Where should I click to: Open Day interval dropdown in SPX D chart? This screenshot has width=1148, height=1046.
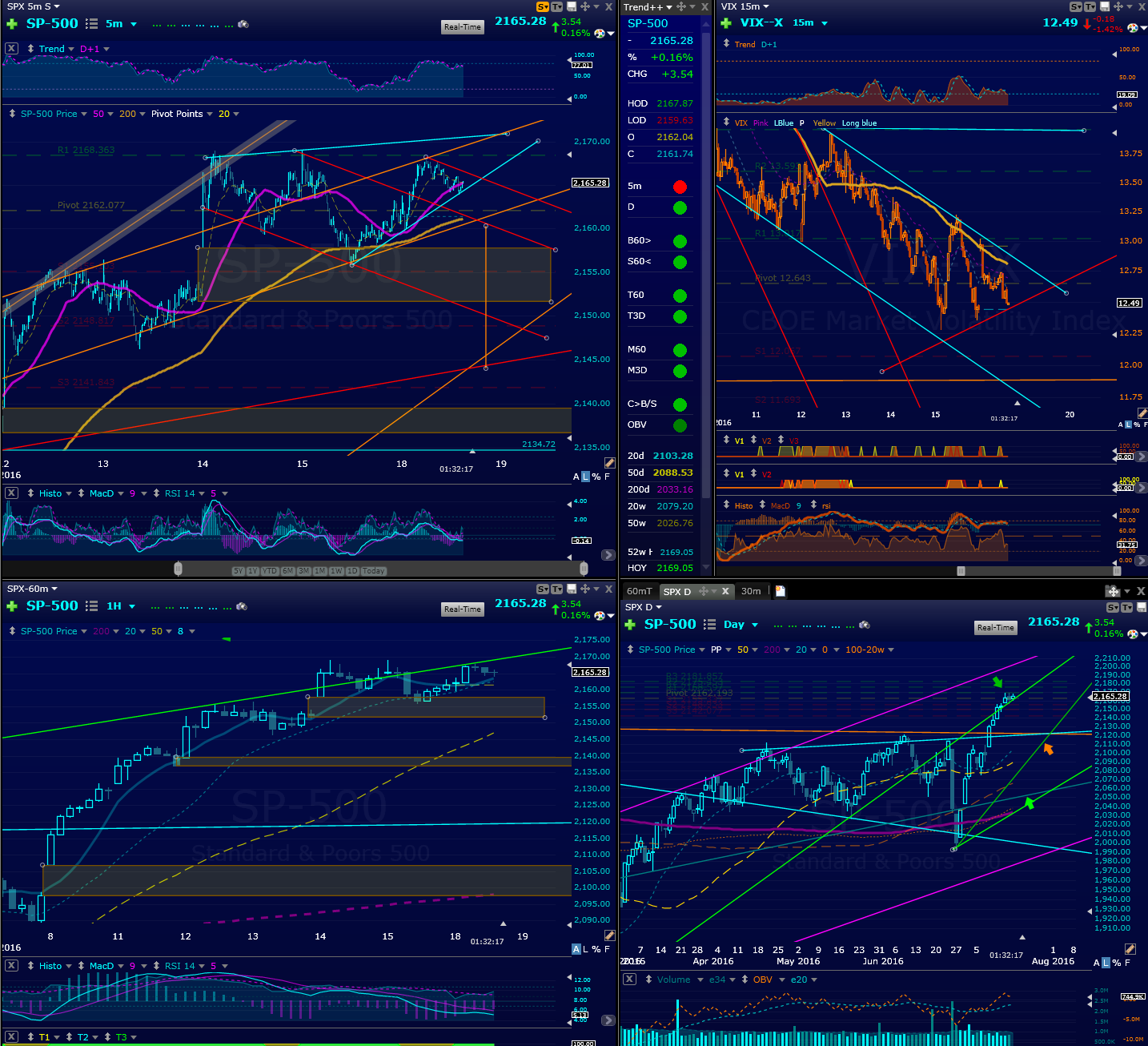[755, 625]
